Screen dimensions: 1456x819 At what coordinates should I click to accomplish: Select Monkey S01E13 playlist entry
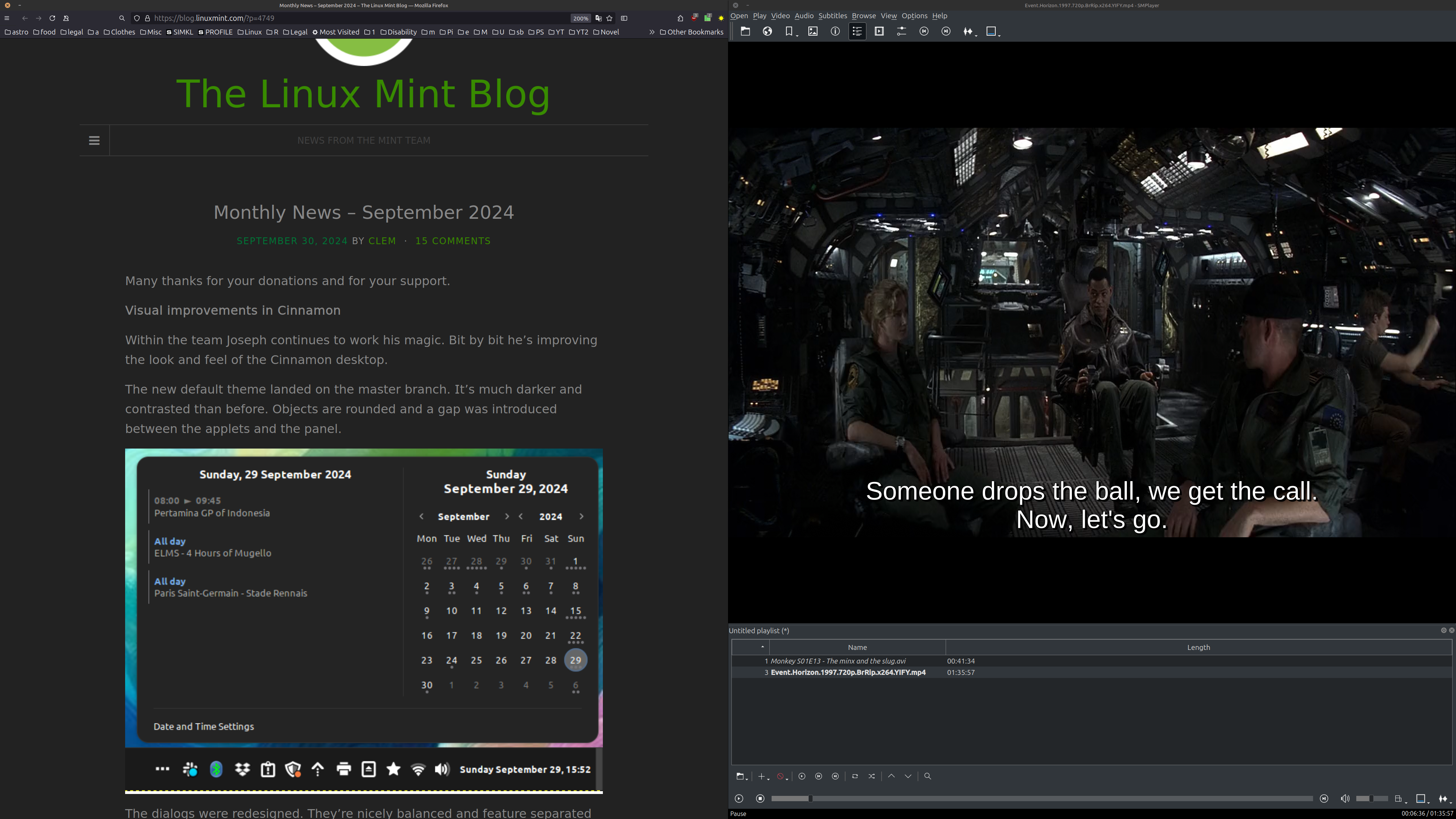[x=1092, y=661]
